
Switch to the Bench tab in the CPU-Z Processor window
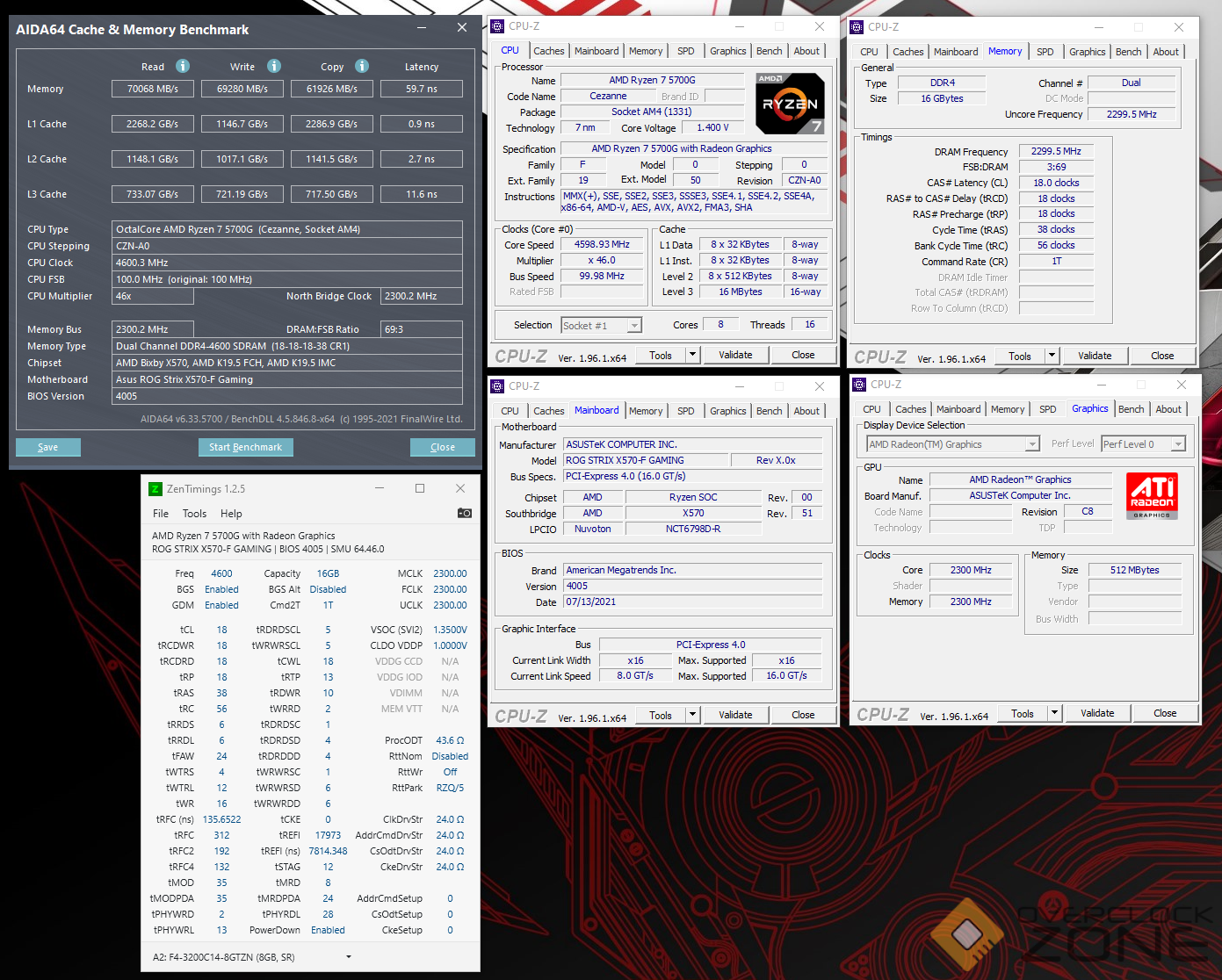pos(770,51)
